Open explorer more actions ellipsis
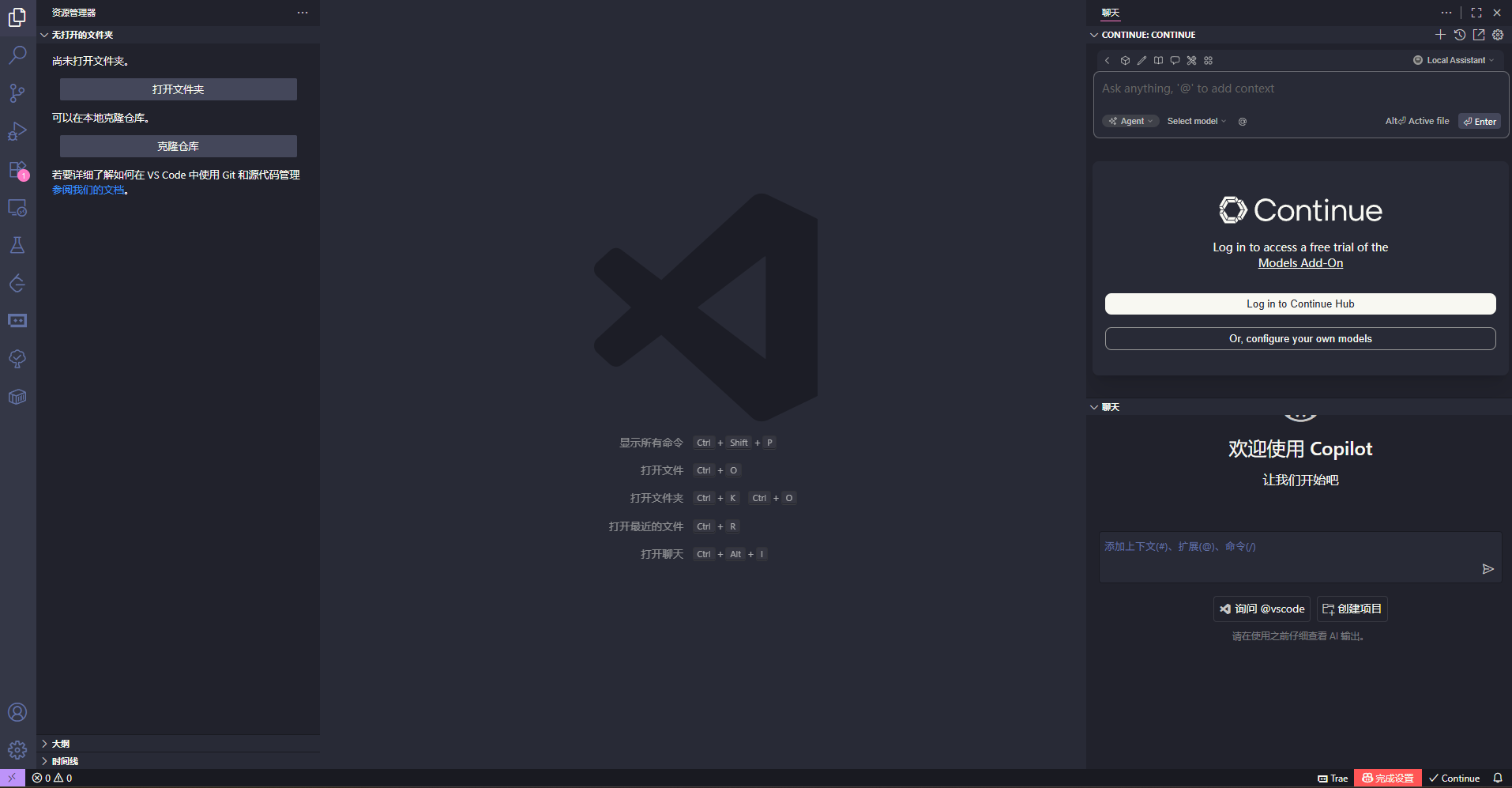This screenshot has width=1512, height=788. [303, 13]
